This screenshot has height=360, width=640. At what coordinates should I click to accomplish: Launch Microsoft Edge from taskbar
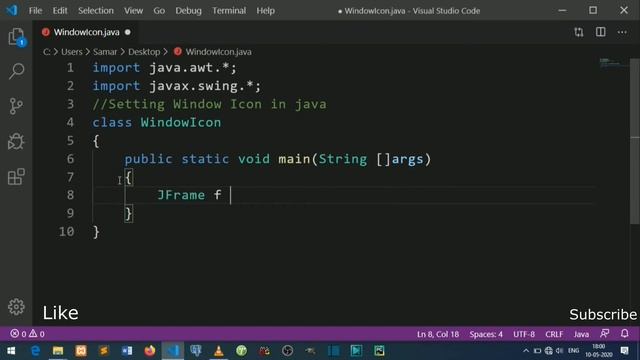(x=35, y=351)
